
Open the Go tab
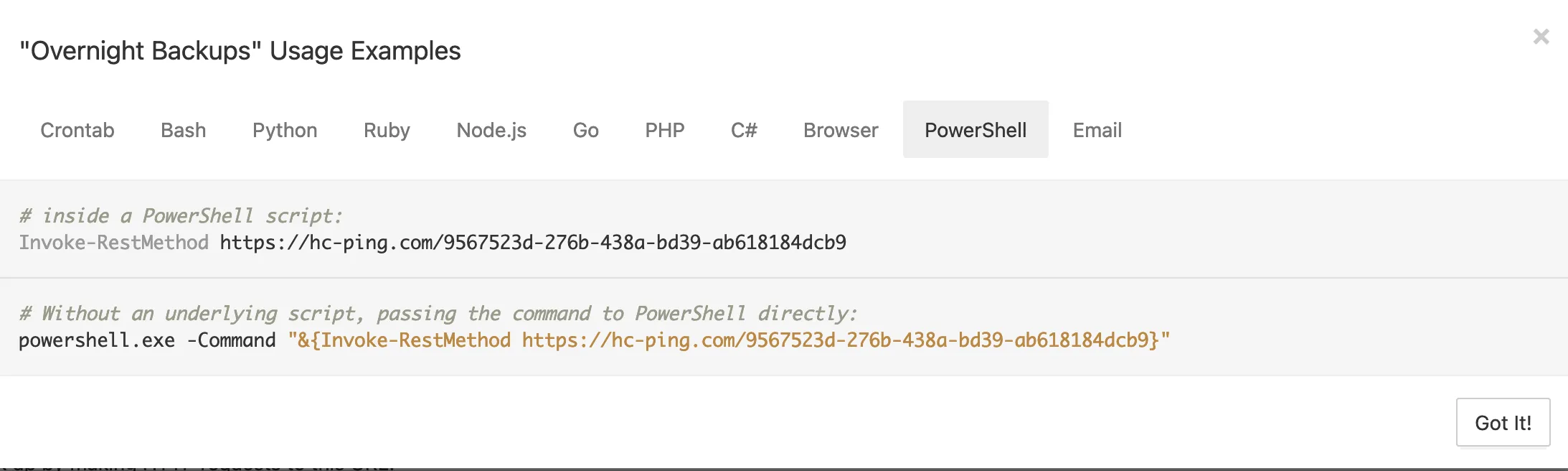coord(585,130)
